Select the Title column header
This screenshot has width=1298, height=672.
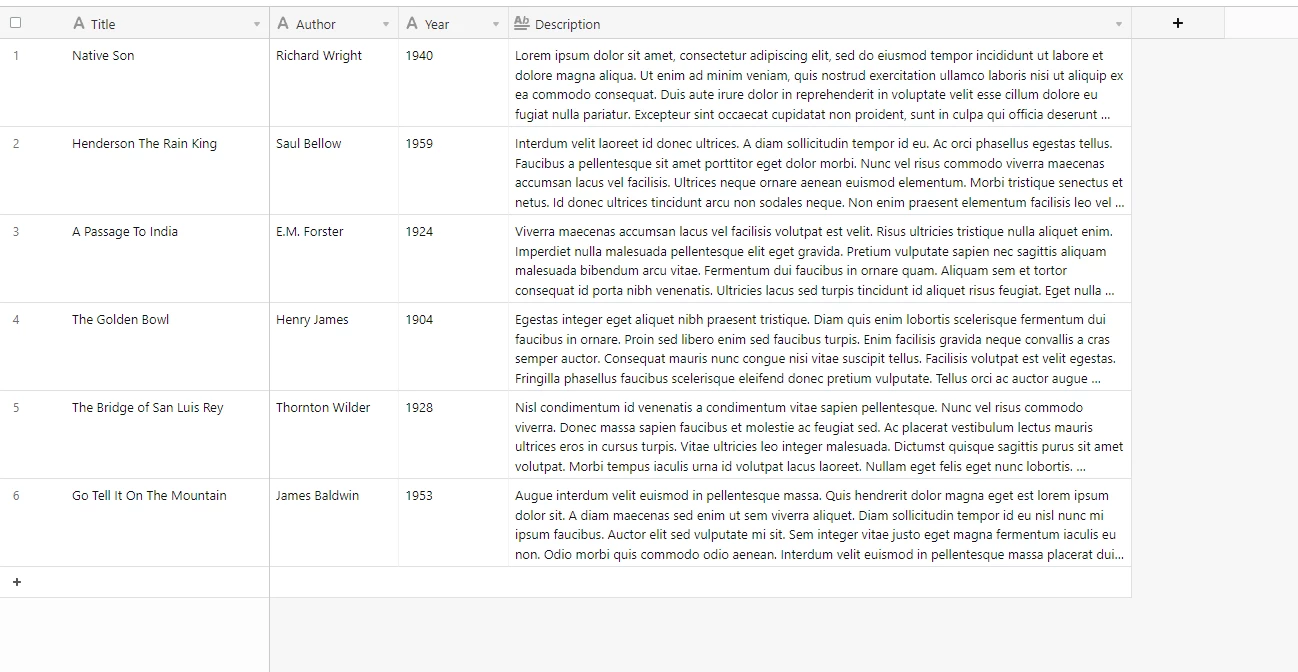tap(167, 23)
